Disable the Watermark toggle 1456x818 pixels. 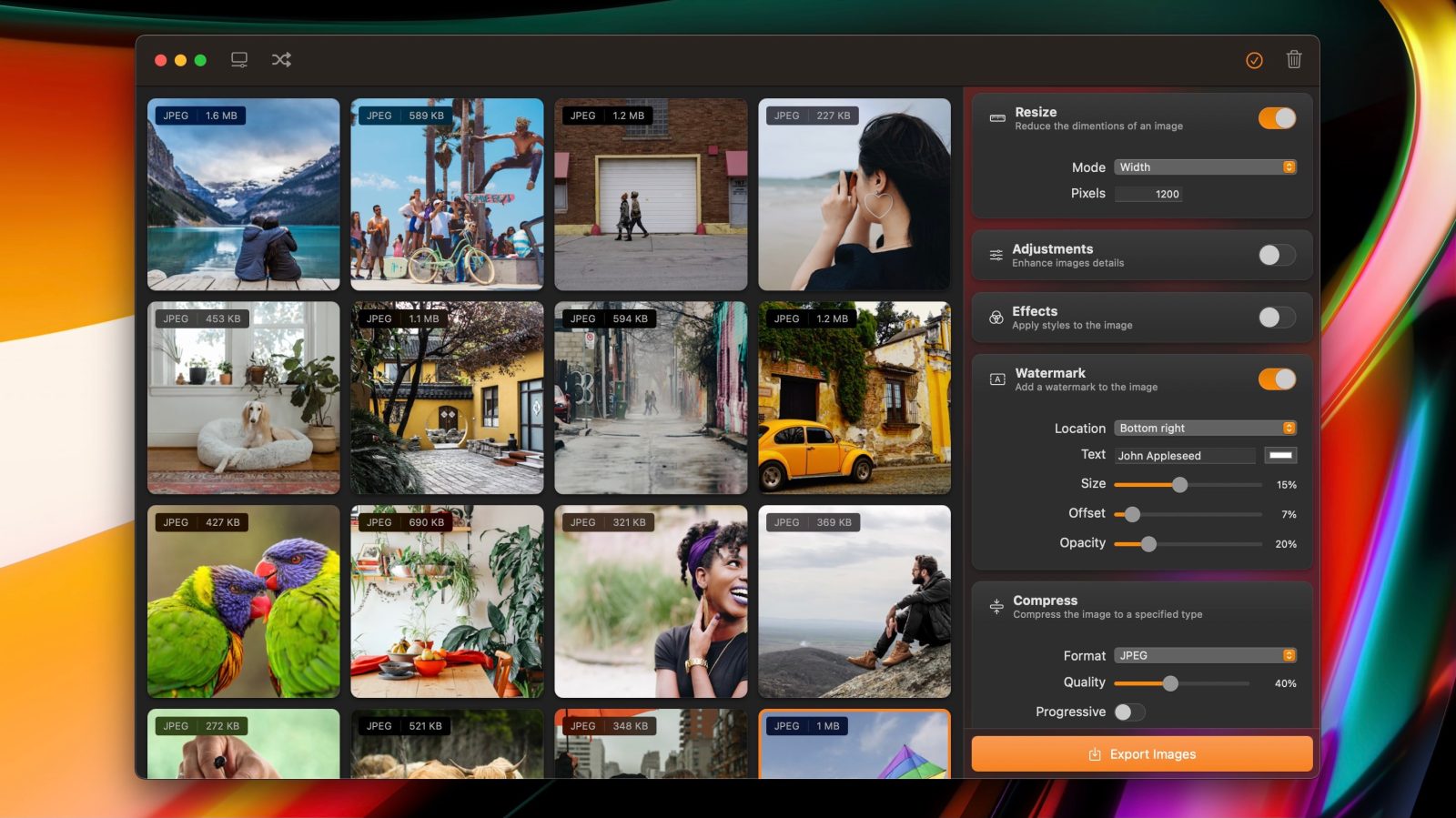click(x=1277, y=379)
